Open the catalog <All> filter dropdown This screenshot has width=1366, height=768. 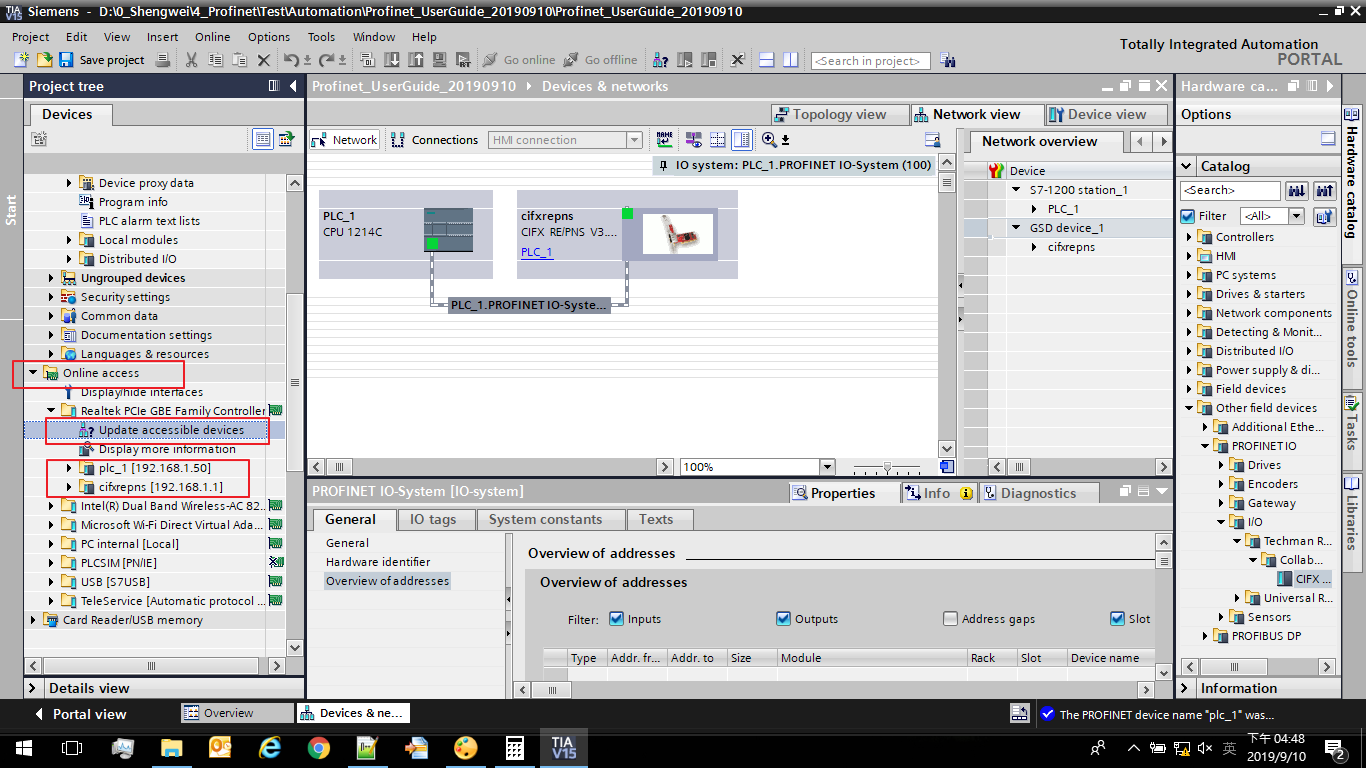1296,216
